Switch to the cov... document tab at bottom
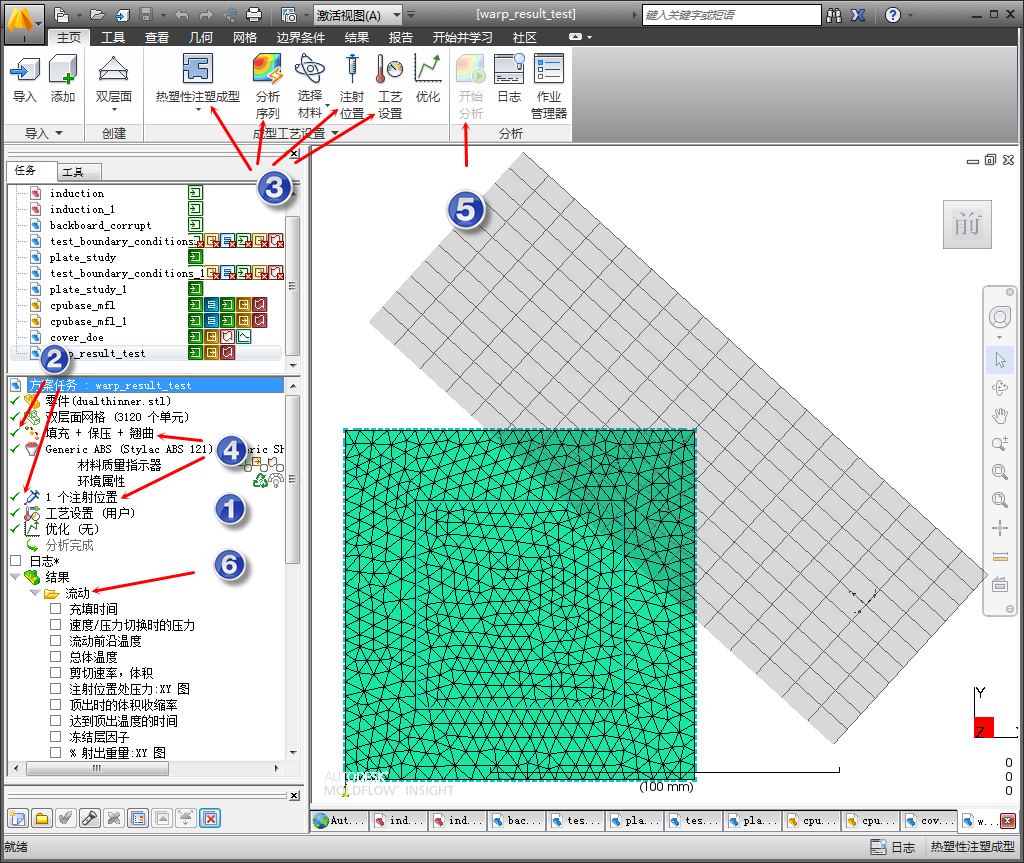 point(929,820)
